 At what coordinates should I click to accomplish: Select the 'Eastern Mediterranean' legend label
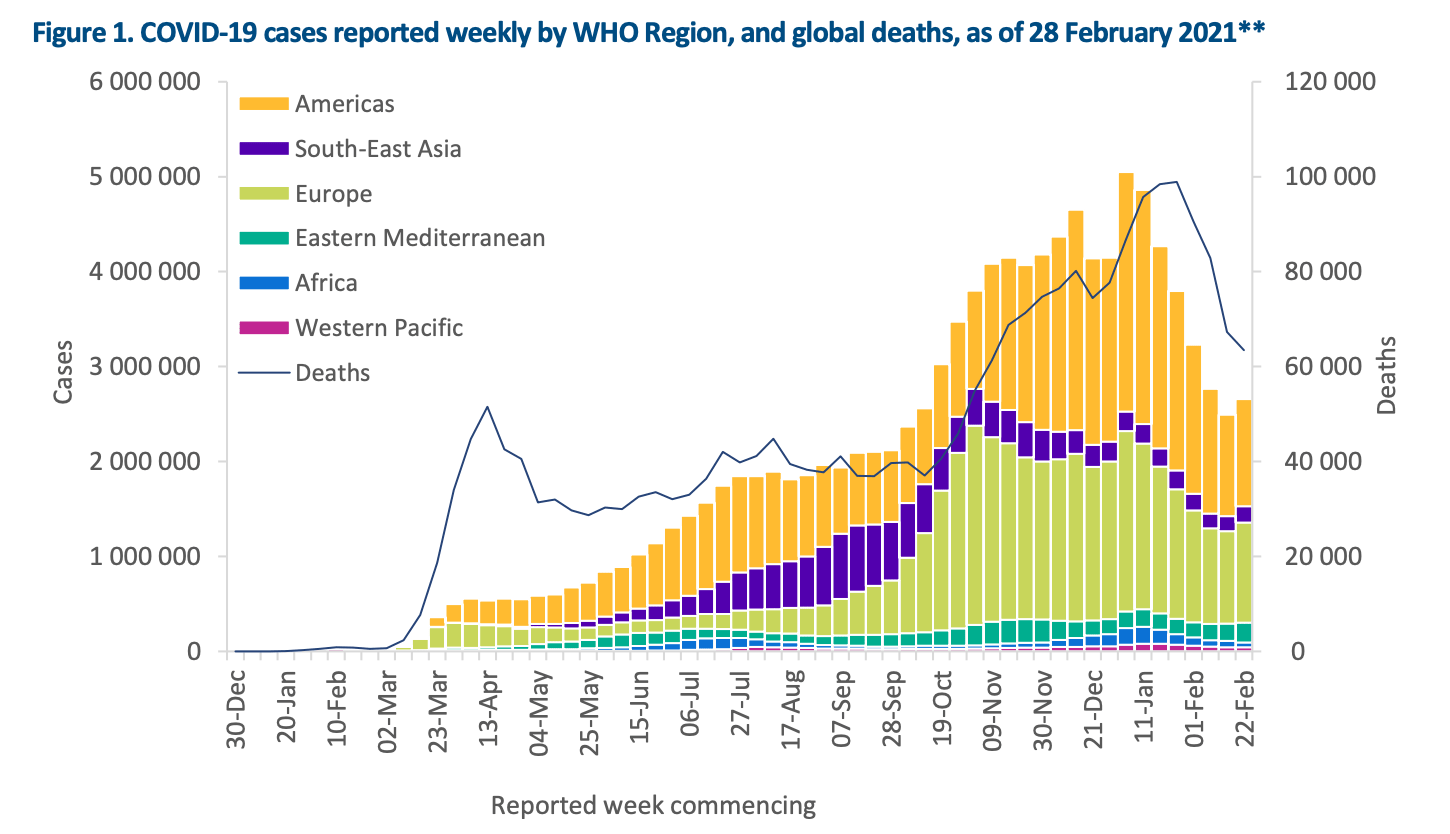point(420,238)
